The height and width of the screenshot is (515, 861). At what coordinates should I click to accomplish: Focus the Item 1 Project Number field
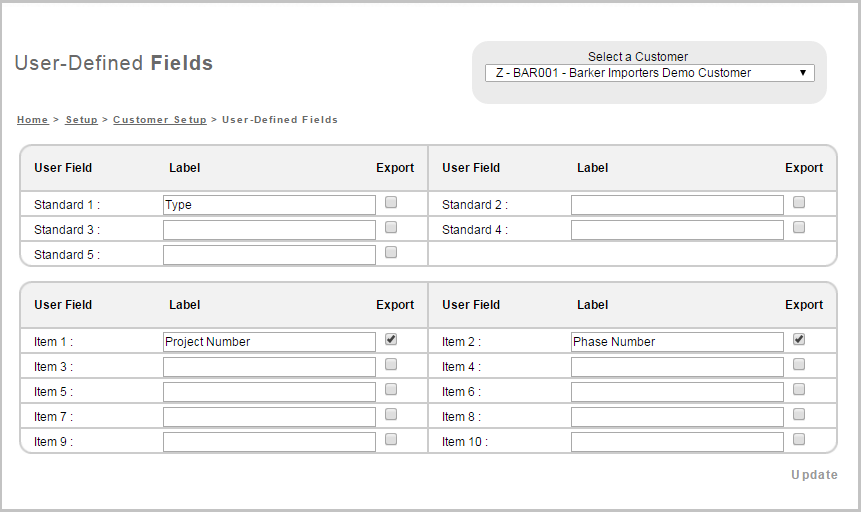(269, 342)
